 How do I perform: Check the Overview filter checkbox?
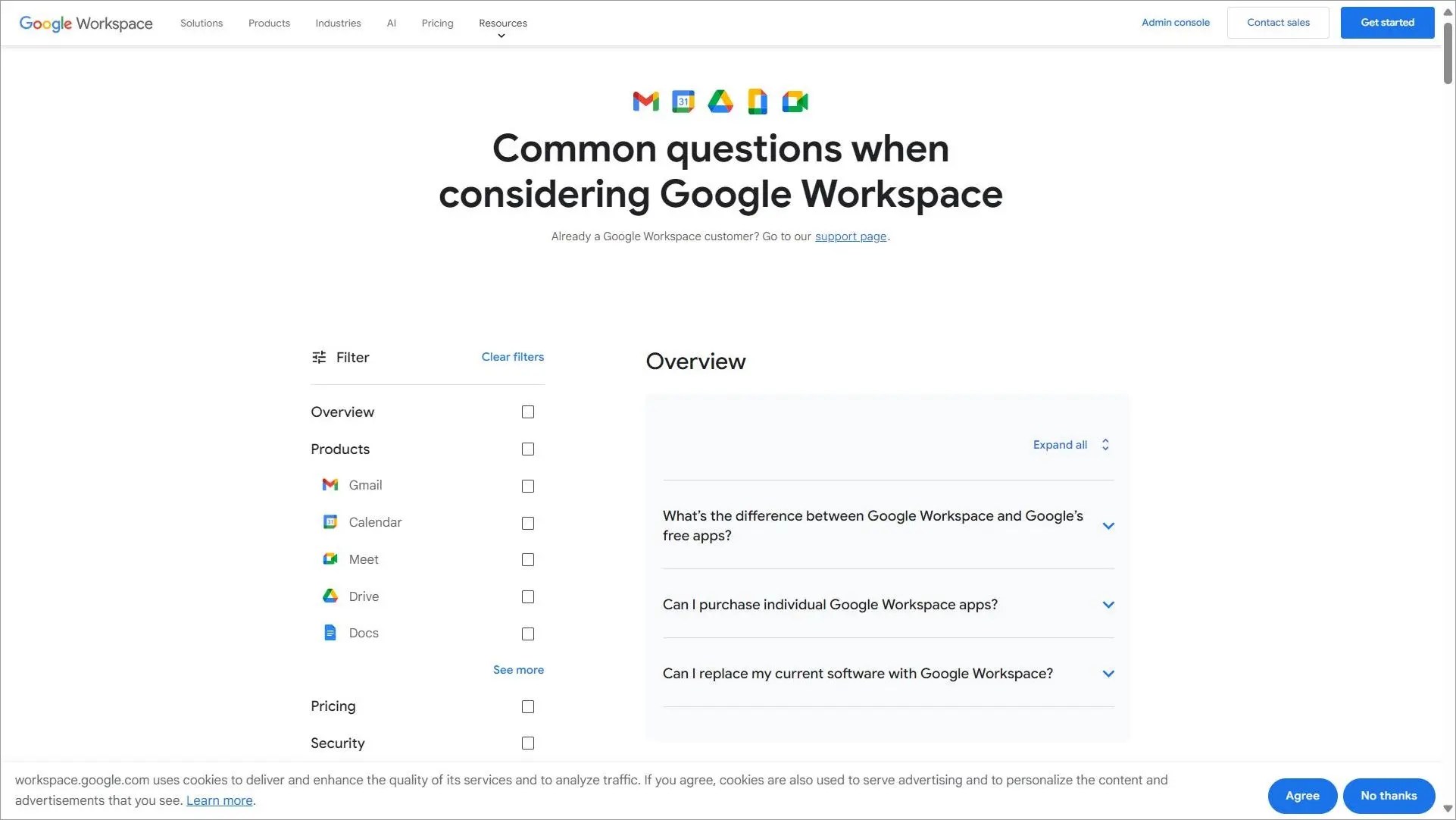[528, 412]
